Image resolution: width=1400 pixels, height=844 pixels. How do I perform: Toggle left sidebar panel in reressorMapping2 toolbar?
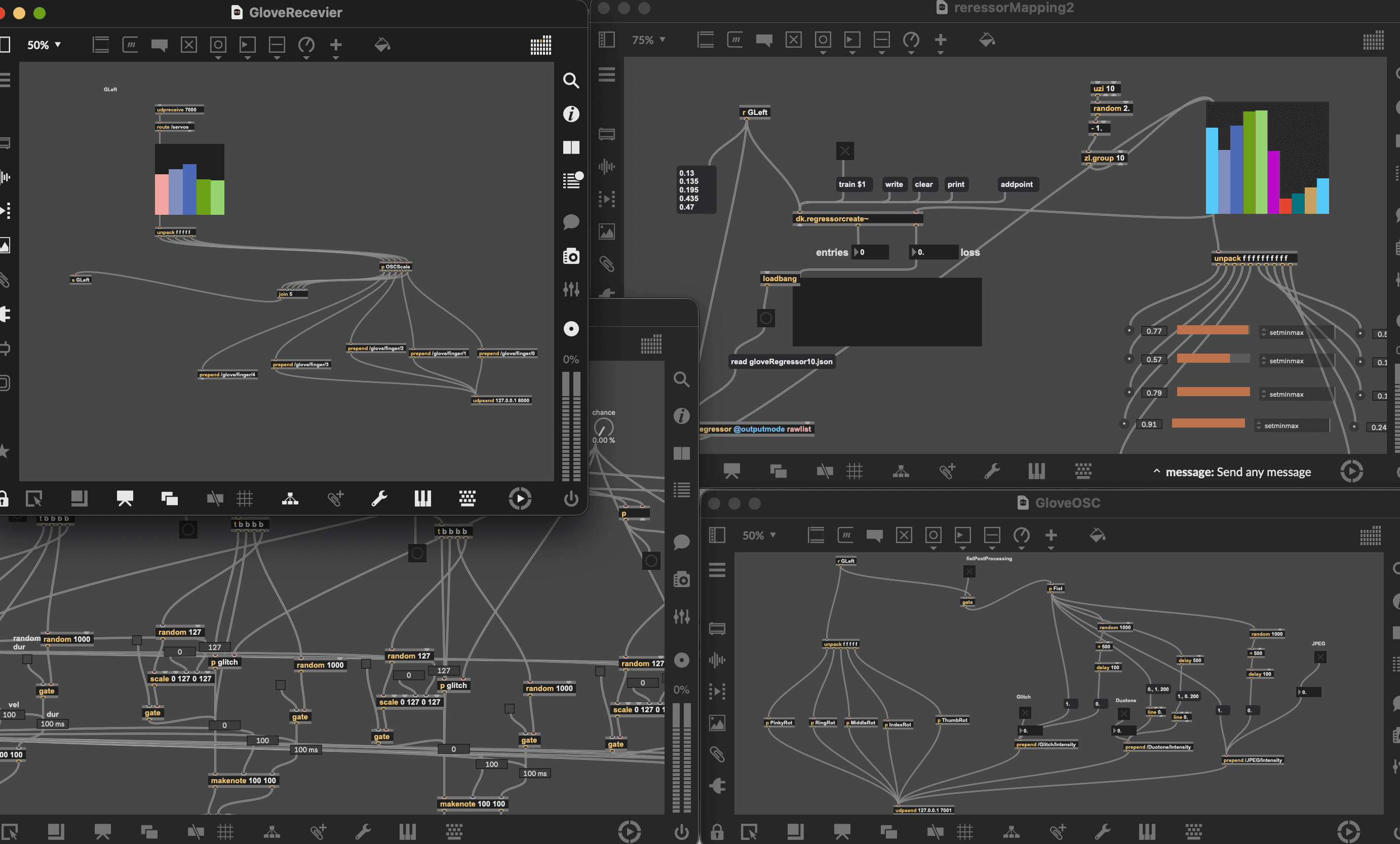point(606,40)
